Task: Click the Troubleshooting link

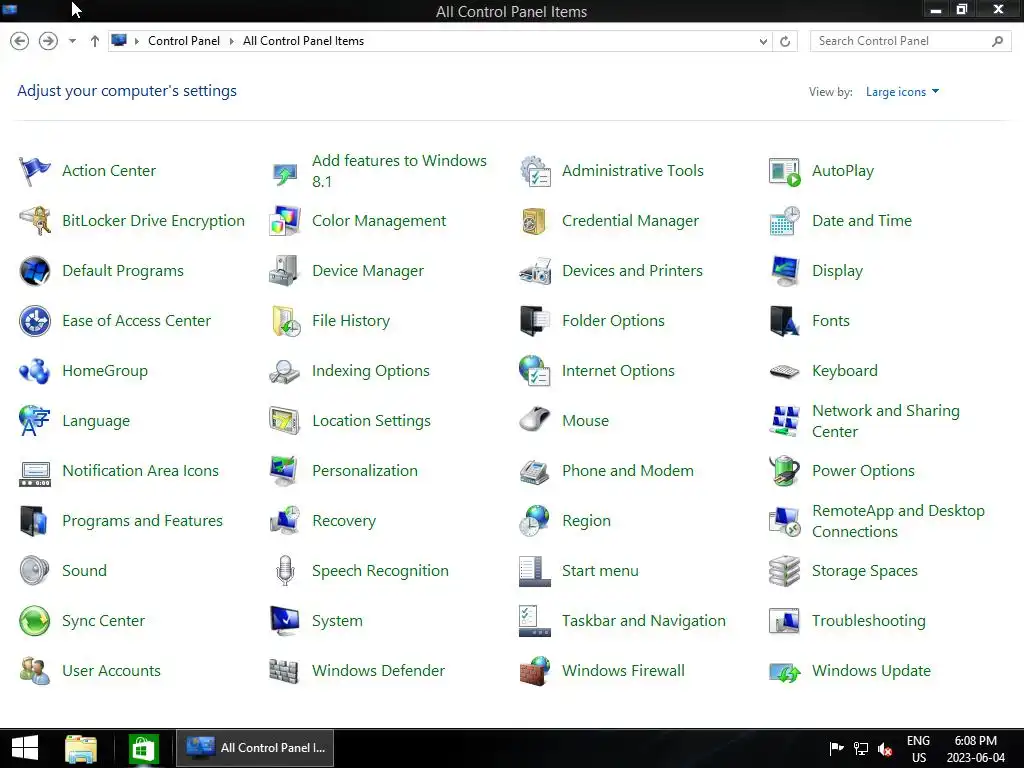Action: [x=869, y=621]
